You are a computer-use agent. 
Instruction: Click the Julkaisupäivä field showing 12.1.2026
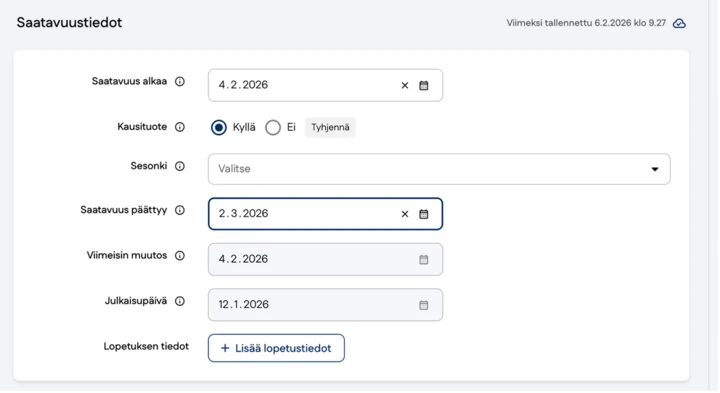(x=325, y=305)
